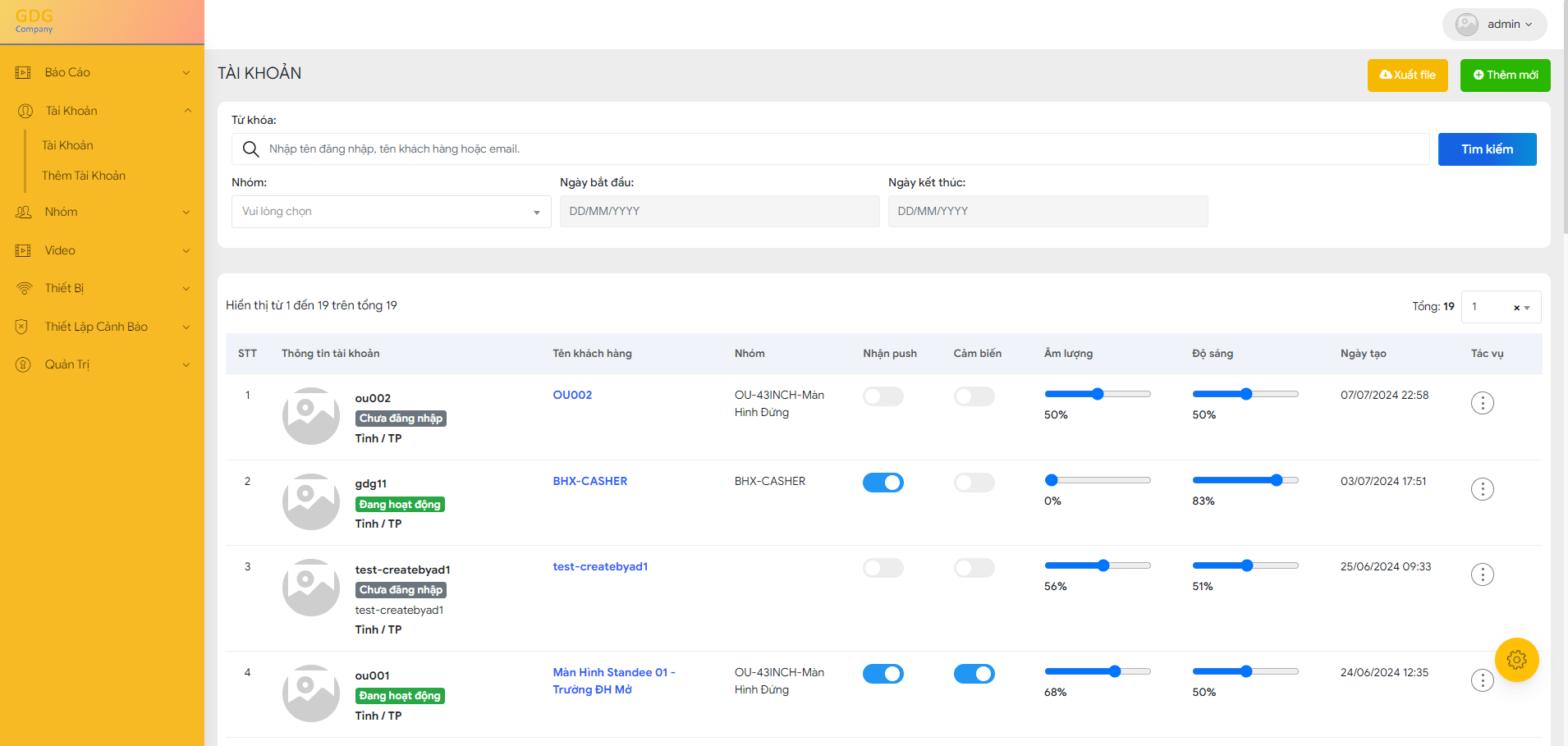Open Thêm Tài Khoản submenu item

pyautogui.click(x=84, y=176)
